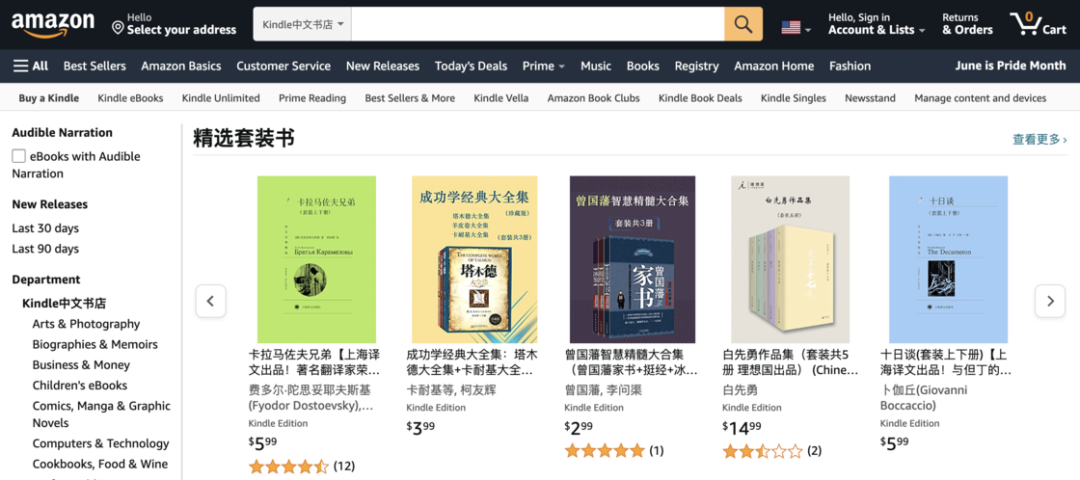
Task: Open the All hamburger menu
Action: point(30,66)
